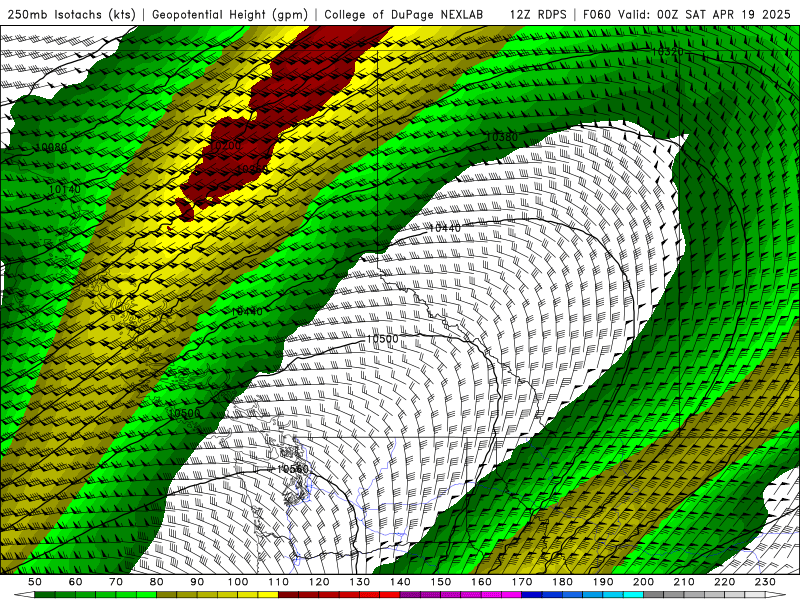Viewport: 800px width, 600px height.
Task: Select the 180 kt label on the color scale
Action: point(562,582)
